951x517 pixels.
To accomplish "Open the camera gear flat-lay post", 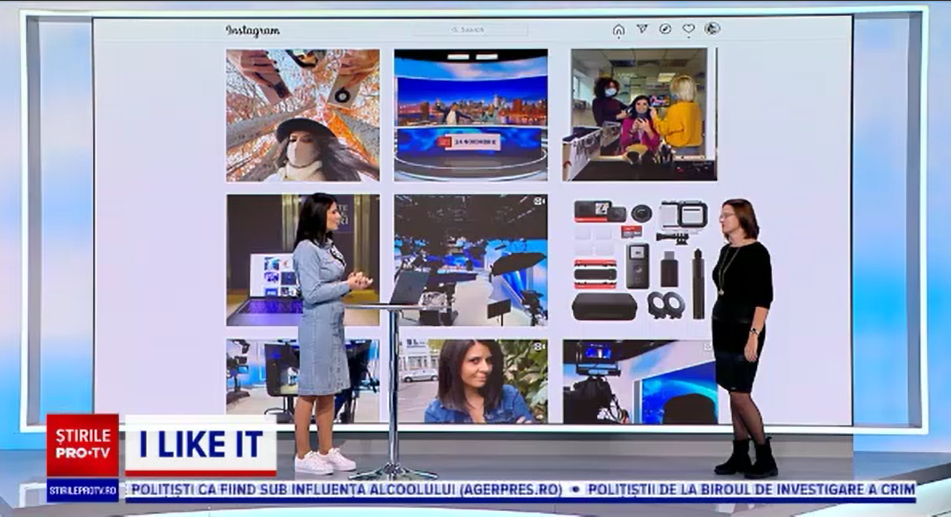I will 638,260.
